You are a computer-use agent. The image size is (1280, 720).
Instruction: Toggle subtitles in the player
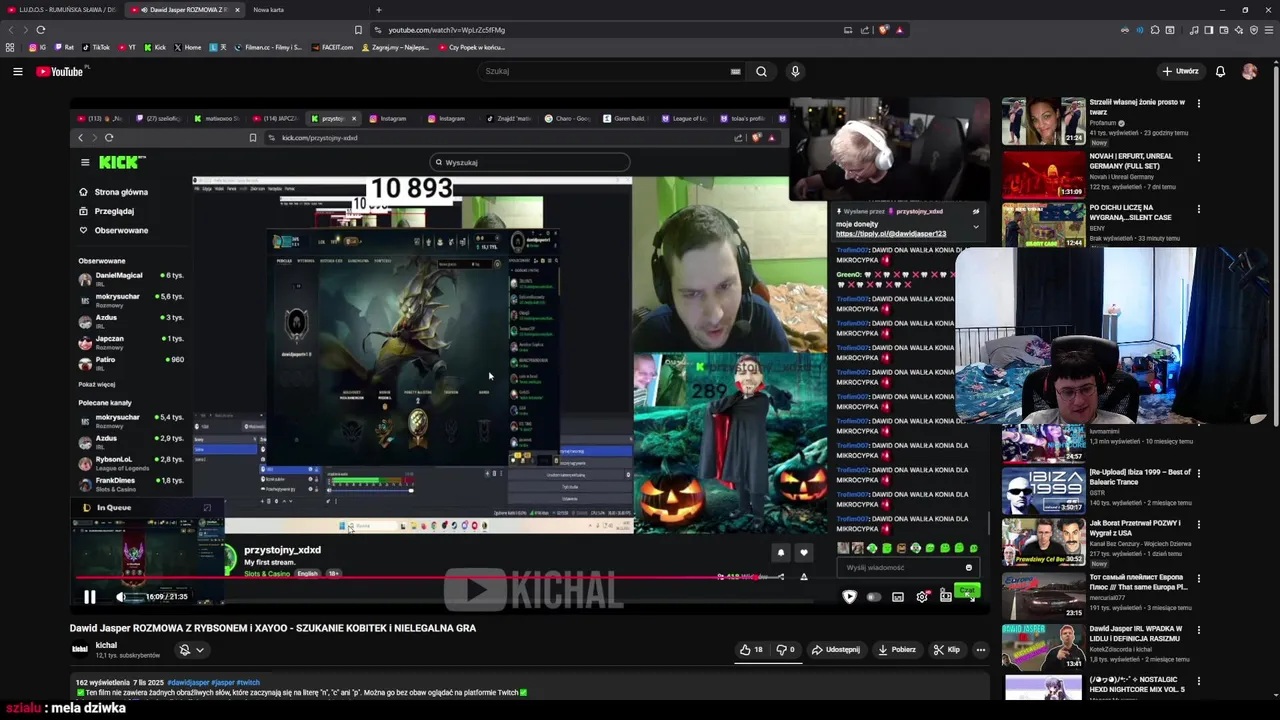pyautogui.click(x=898, y=597)
